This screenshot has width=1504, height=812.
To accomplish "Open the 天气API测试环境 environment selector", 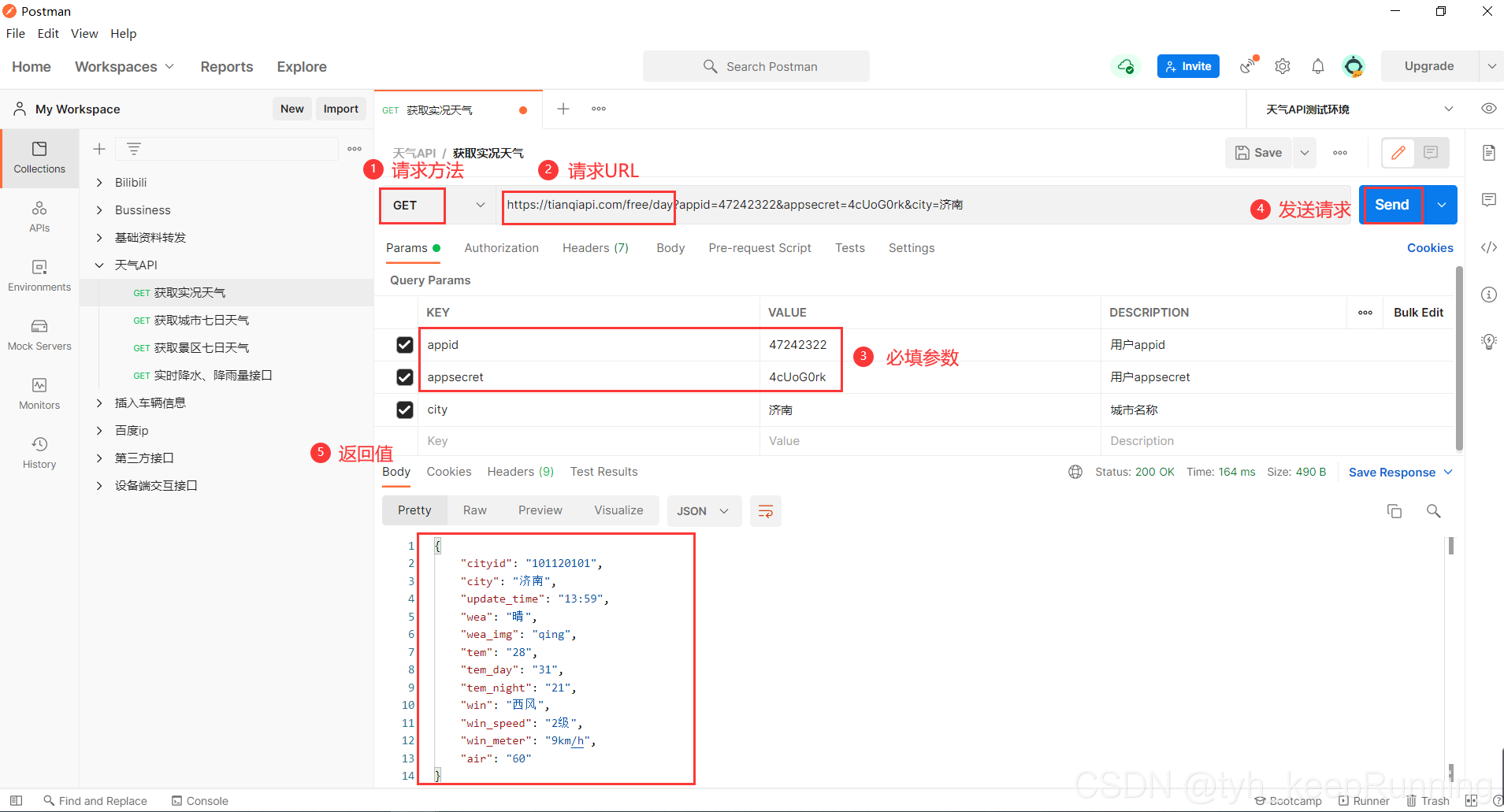I will coord(1359,109).
